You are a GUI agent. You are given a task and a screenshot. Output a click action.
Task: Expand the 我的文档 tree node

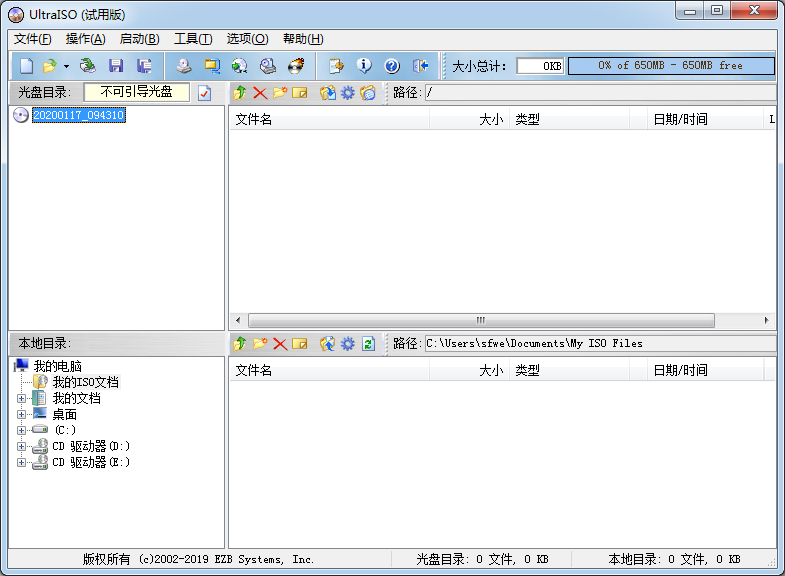(x=22, y=399)
